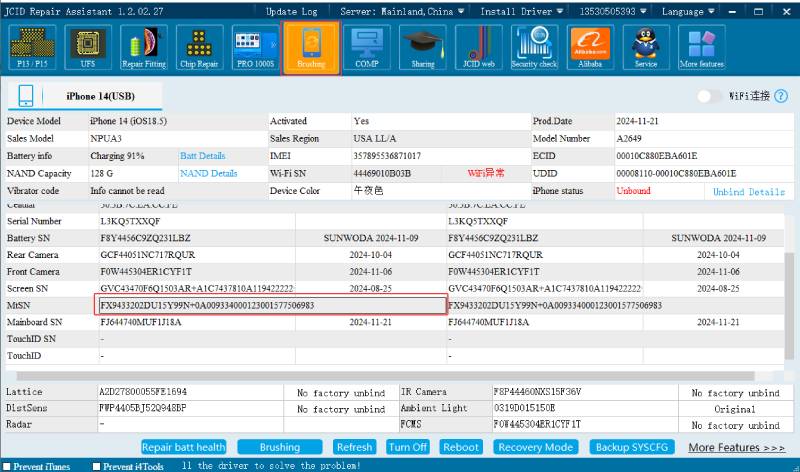Viewport: 800px width, 472px height.
Task: Click the phone device icon
Action: click(x=26, y=95)
